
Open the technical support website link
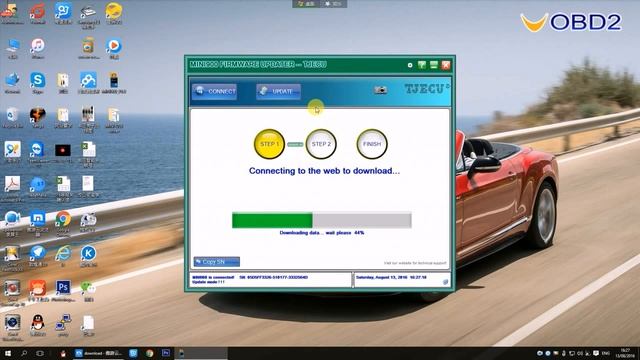pyautogui.click(x=415, y=263)
